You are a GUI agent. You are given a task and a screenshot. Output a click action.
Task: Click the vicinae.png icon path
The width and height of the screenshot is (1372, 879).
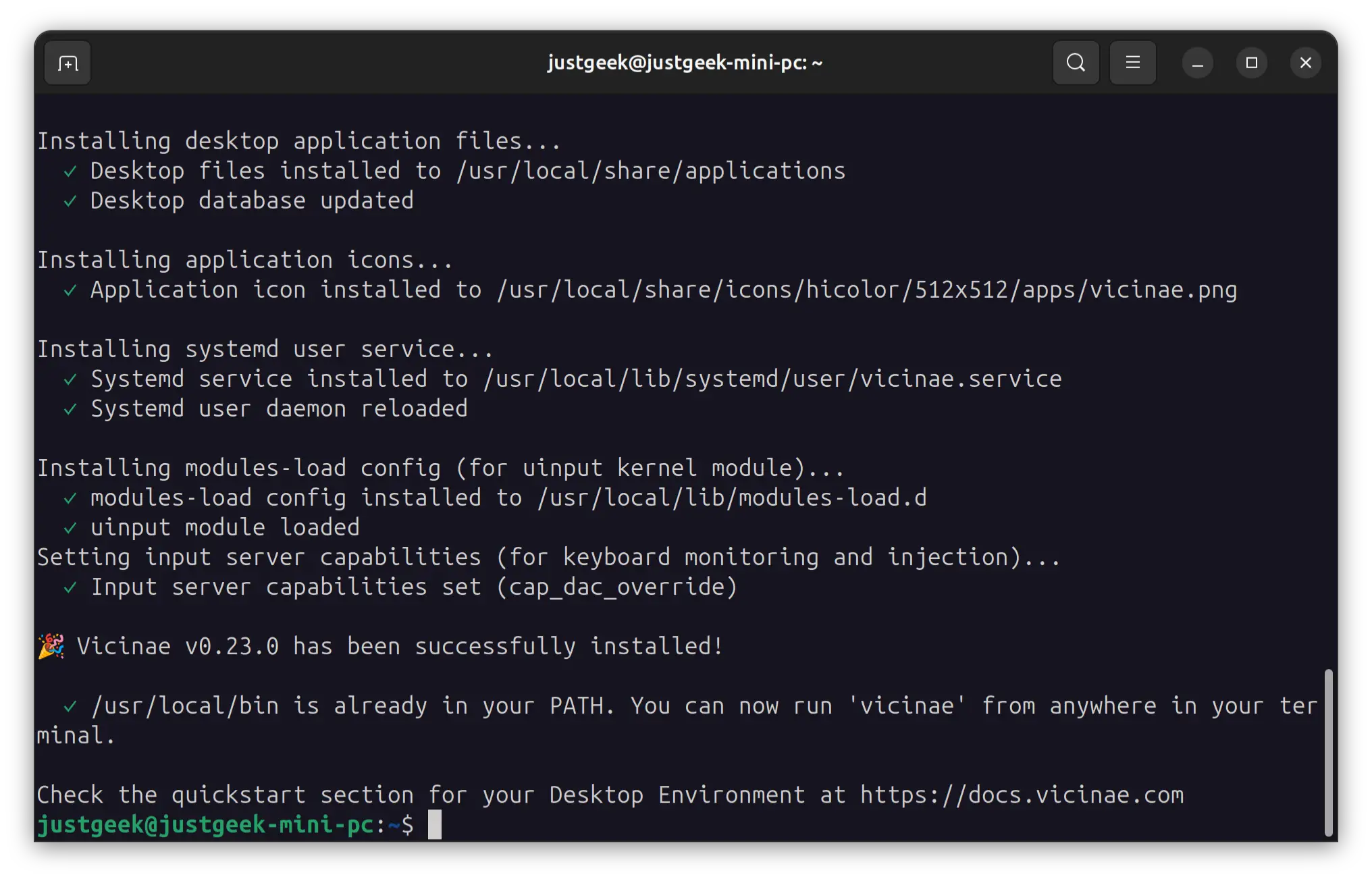click(x=867, y=290)
